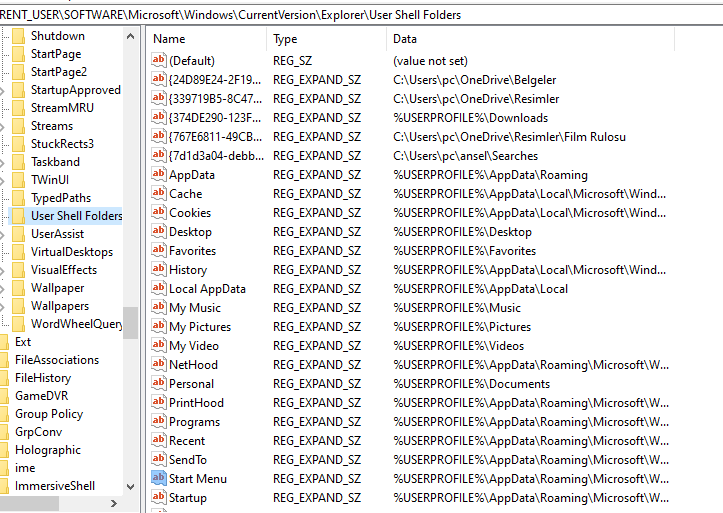Click the string icon of My Pictures value

coord(158,326)
